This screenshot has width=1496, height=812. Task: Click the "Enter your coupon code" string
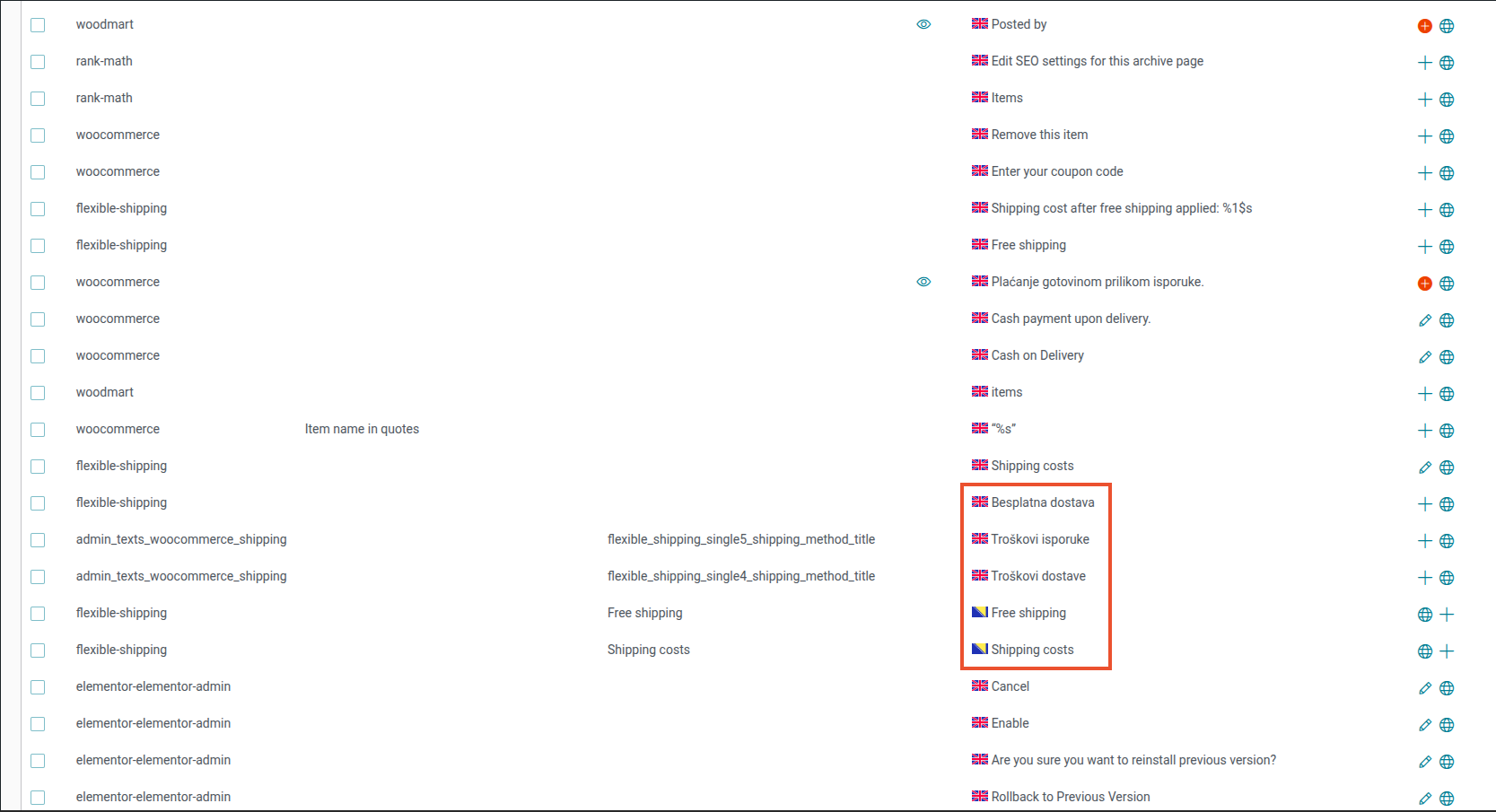coord(1057,171)
